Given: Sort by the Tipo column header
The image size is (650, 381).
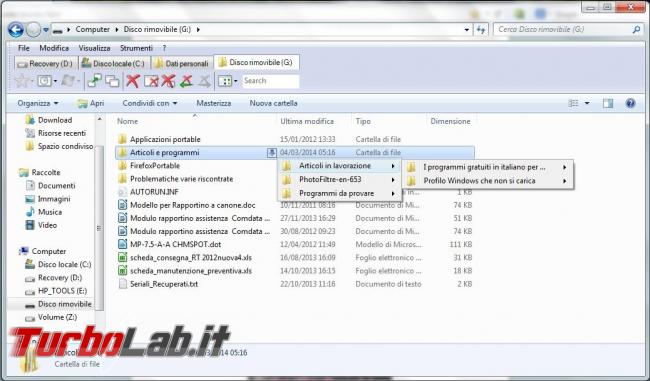Looking at the screenshot, I should (x=388, y=121).
